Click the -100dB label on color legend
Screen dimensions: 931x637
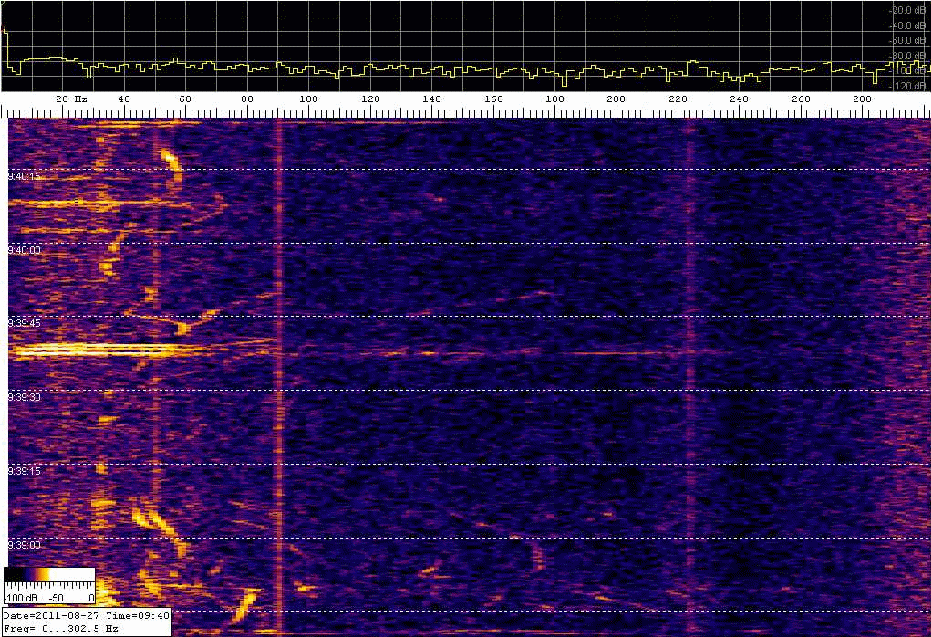coord(20,597)
